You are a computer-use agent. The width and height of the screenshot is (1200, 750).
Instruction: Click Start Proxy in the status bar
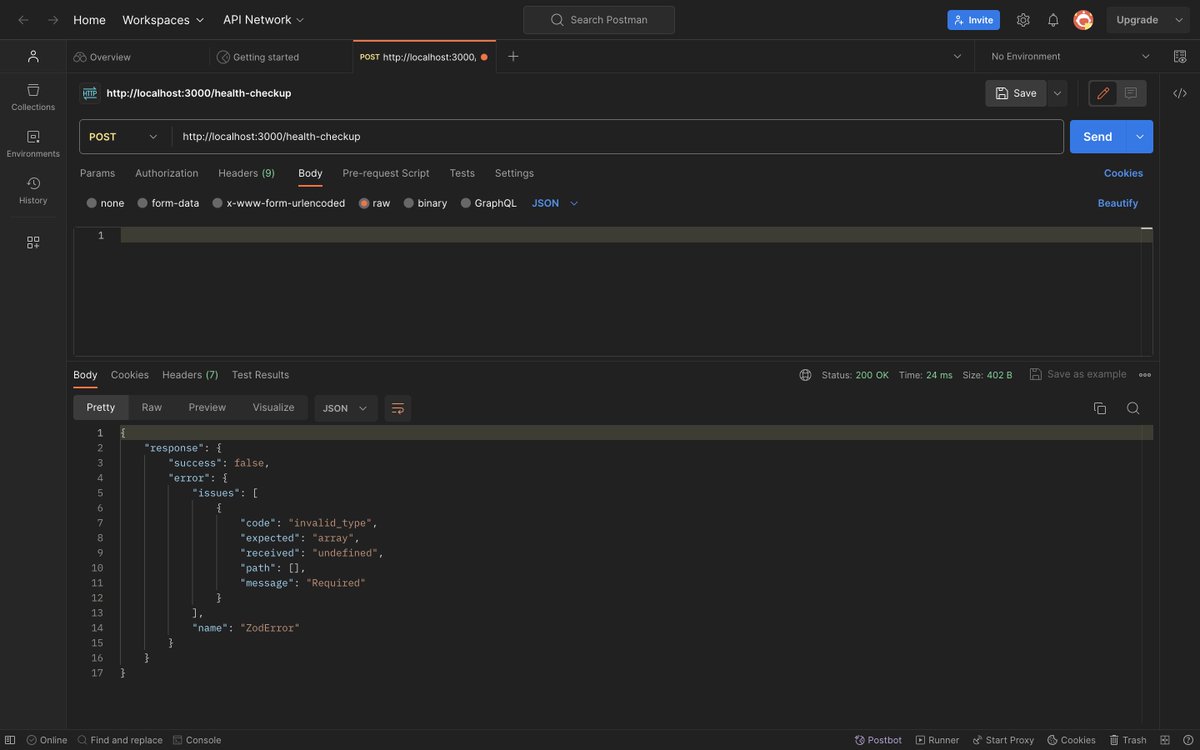click(x=1003, y=740)
